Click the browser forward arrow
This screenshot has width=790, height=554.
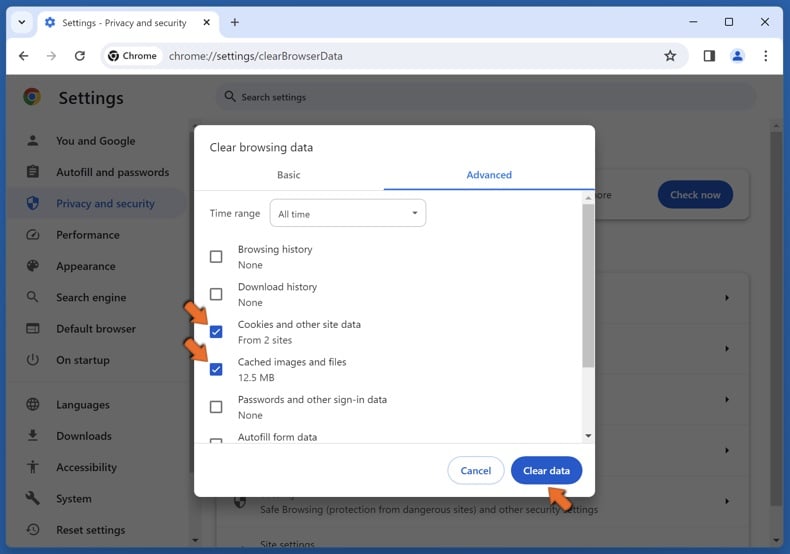tap(51, 56)
